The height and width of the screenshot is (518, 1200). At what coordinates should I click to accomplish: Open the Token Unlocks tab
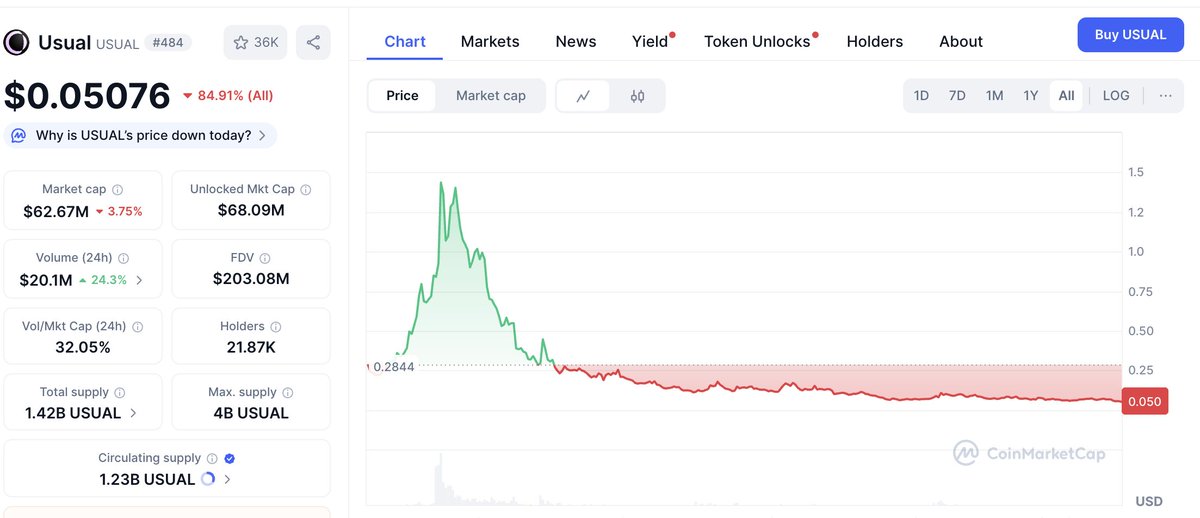(757, 42)
